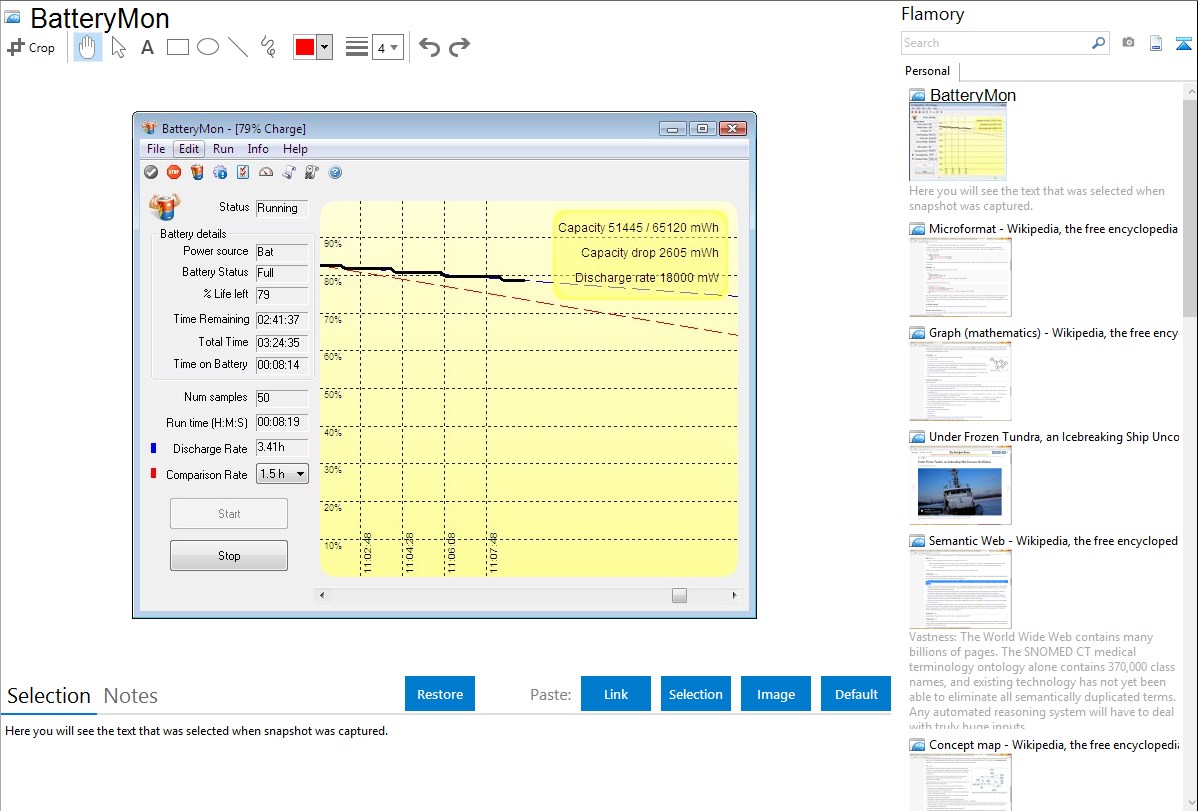Select the Crop tool
Viewport: 1198px width, 811px height.
pos(31,47)
